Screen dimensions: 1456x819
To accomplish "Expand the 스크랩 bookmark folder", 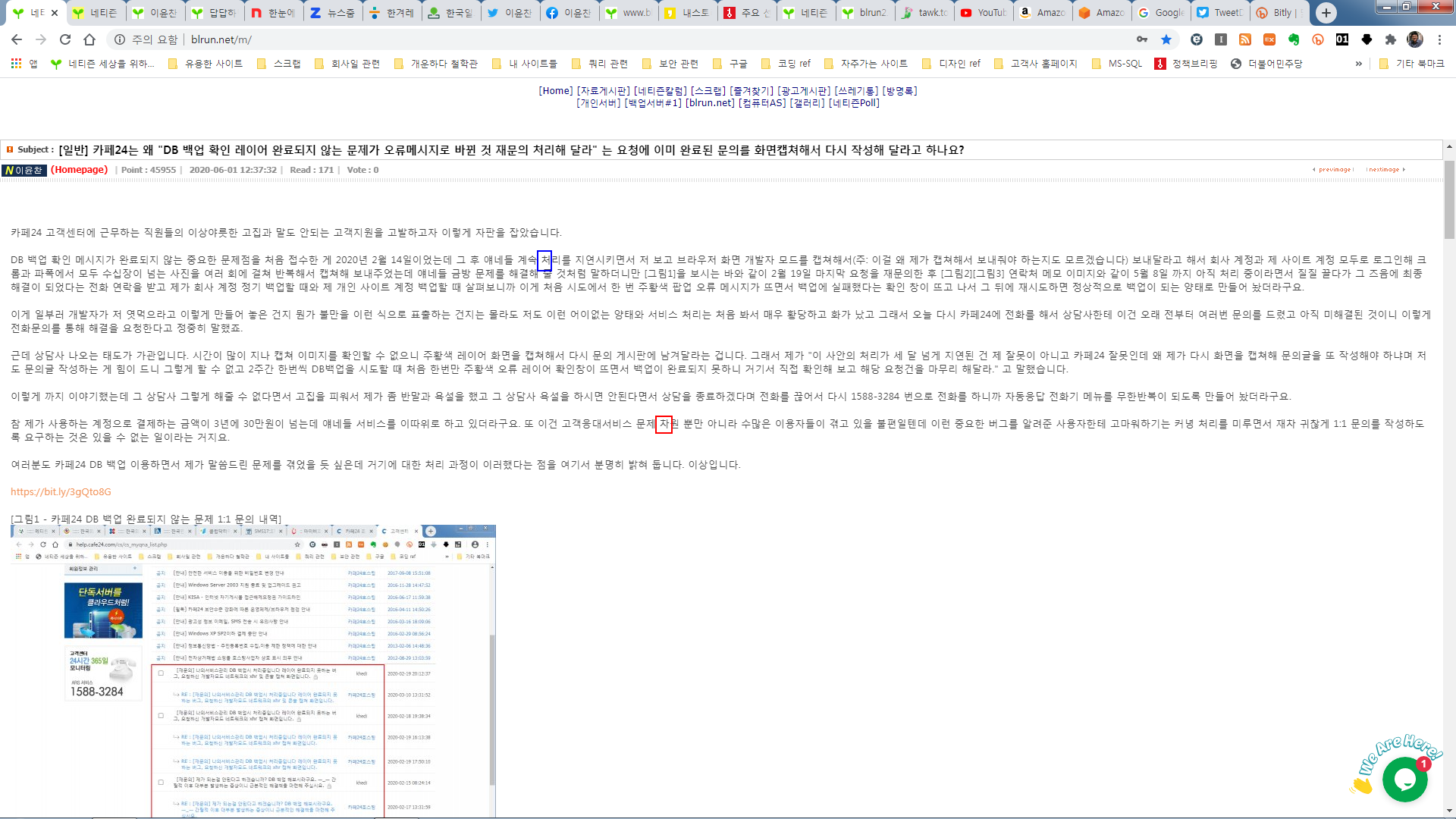I will pyautogui.click(x=279, y=64).
